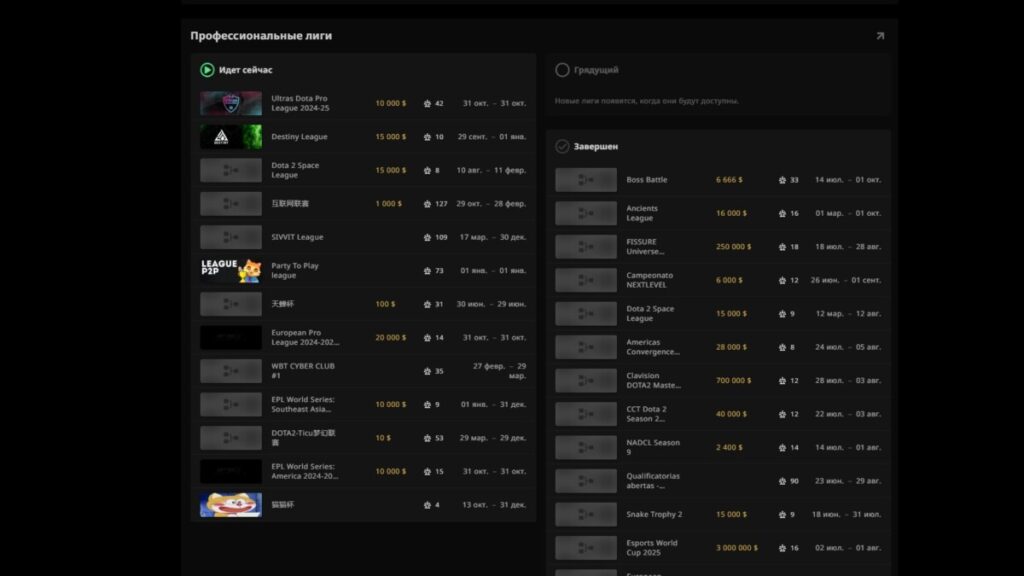Switch to the Идет сейчас section header
Screen dimensions: 1024x576
(x=246, y=70)
